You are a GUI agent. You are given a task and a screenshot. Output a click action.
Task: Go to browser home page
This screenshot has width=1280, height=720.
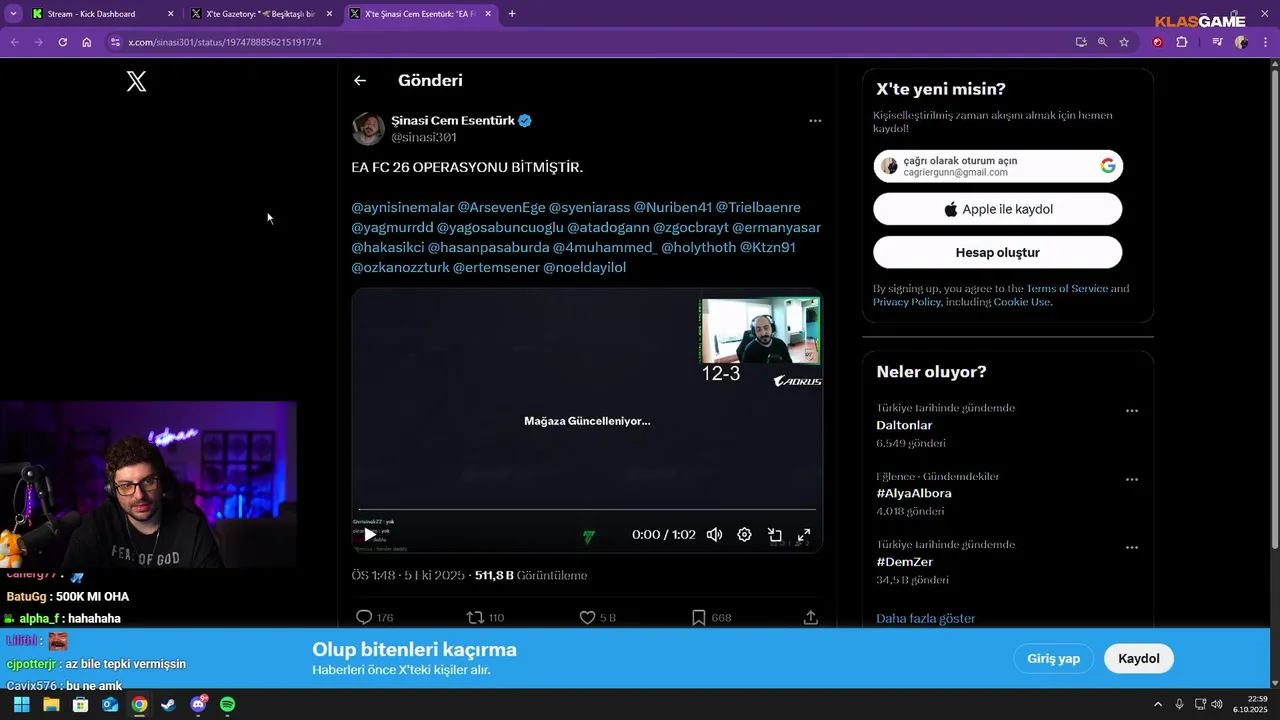(x=86, y=42)
